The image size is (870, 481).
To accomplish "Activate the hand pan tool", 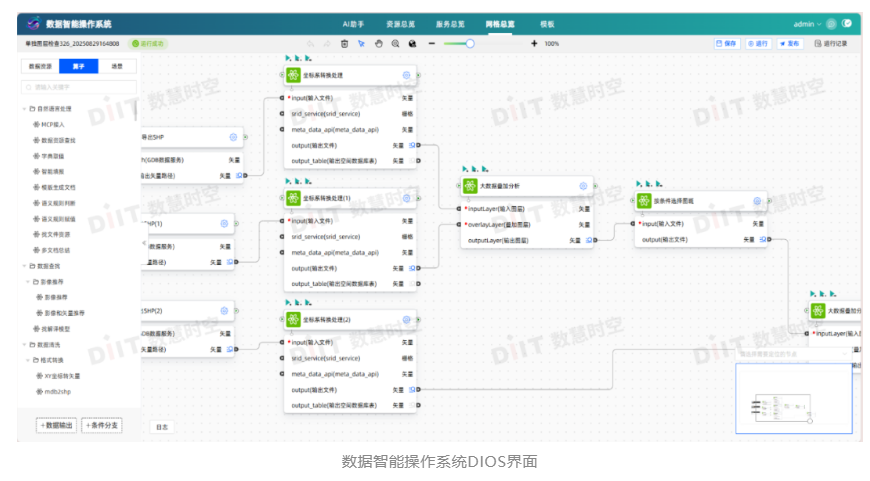I will (x=378, y=44).
